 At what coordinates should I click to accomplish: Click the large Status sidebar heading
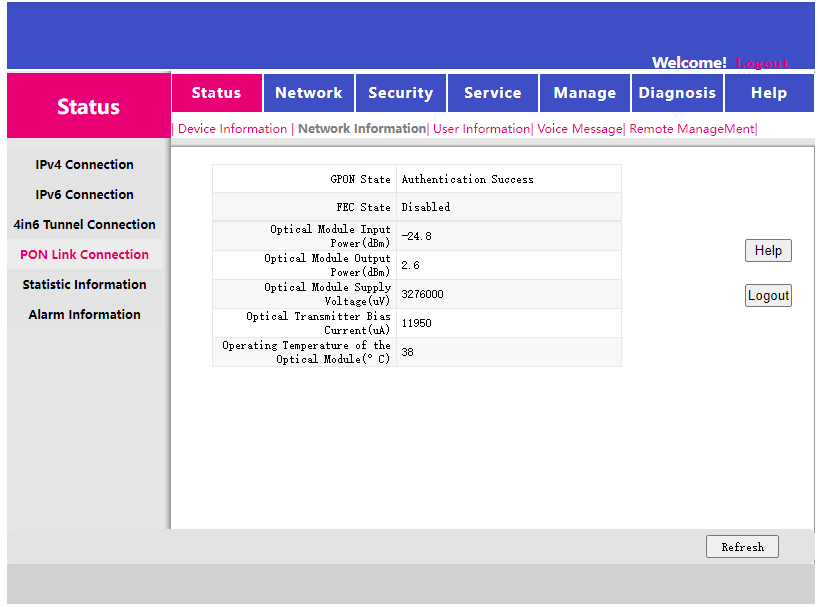pyautogui.click(x=88, y=107)
